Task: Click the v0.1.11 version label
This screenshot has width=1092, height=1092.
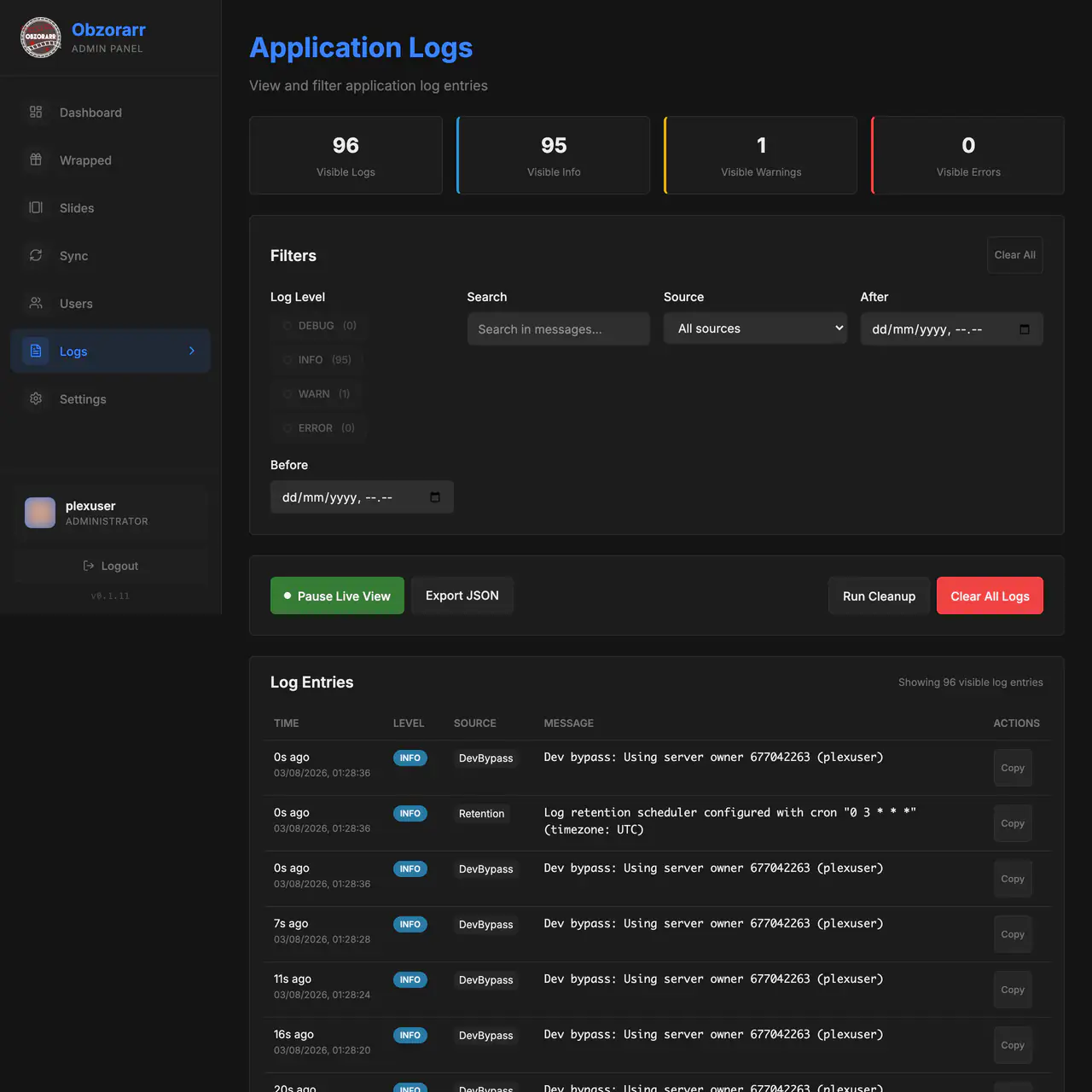Action: [110, 596]
